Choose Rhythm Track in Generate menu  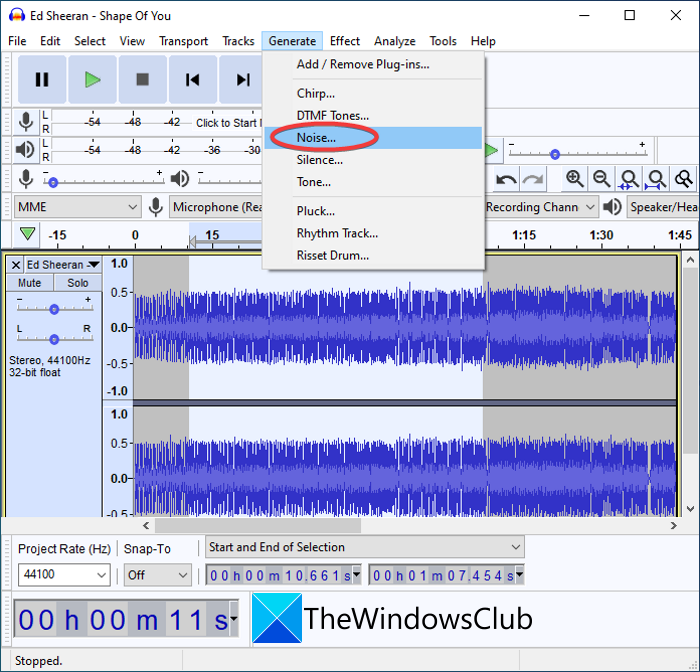pyautogui.click(x=373, y=234)
